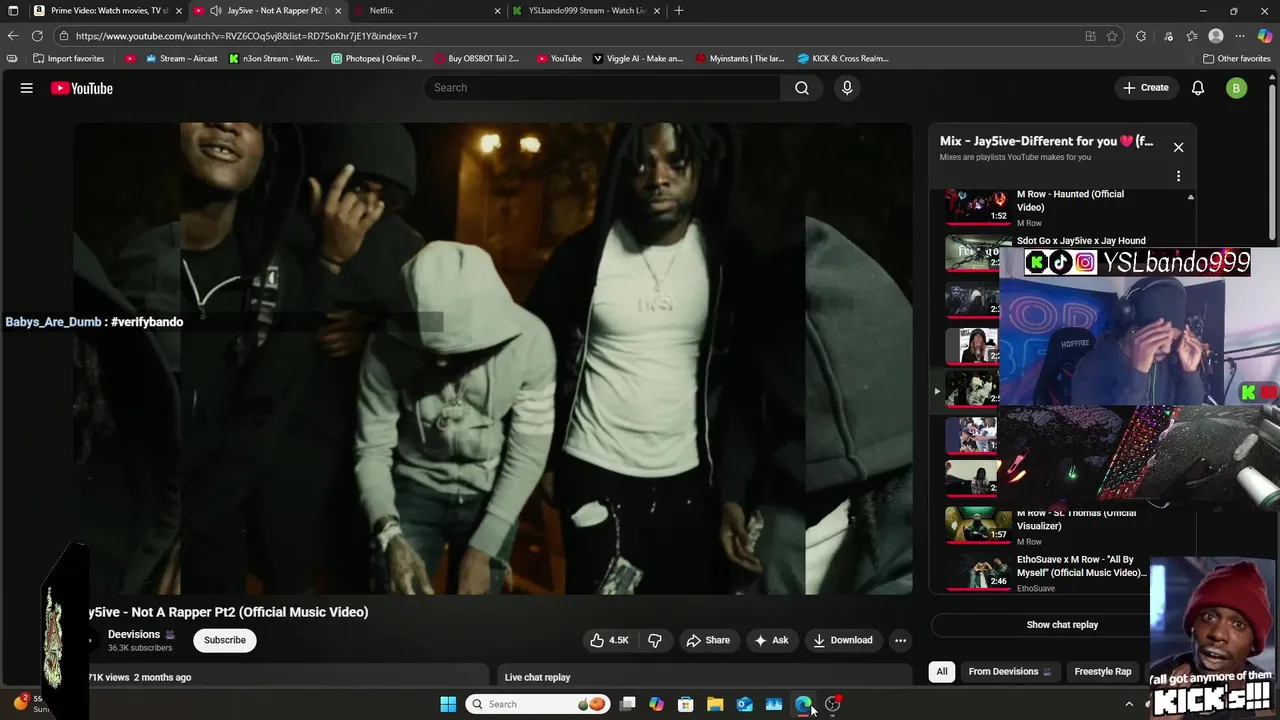Open Buy OBSBOT Tail bookmark
This screenshot has width=1280, height=720.
tap(477, 59)
